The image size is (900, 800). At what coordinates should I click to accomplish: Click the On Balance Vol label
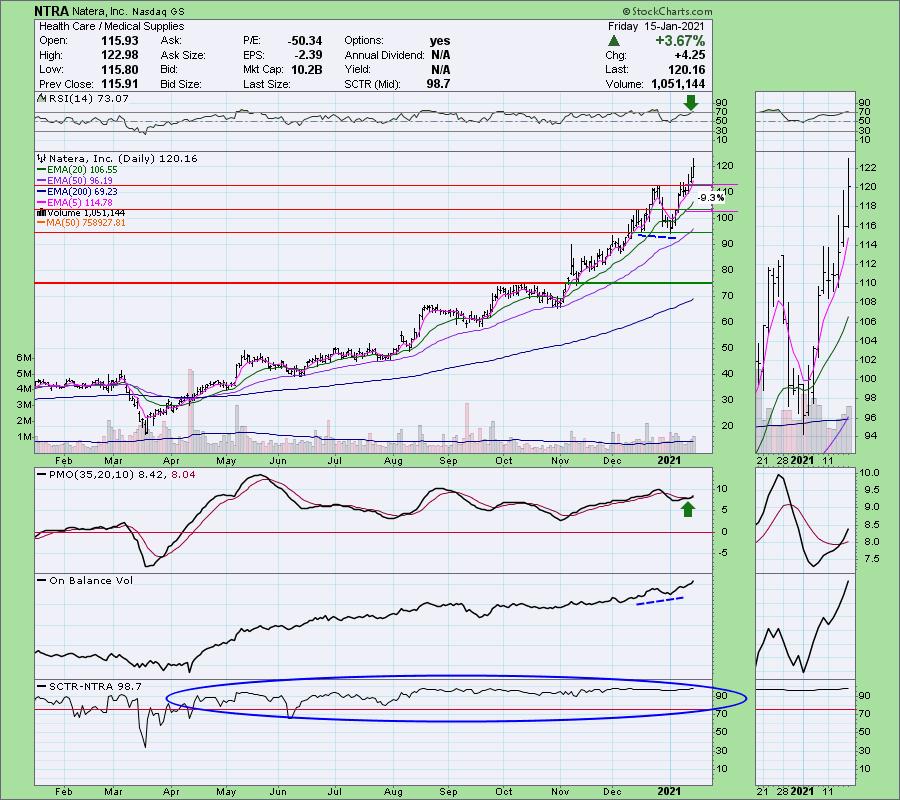tap(86, 580)
